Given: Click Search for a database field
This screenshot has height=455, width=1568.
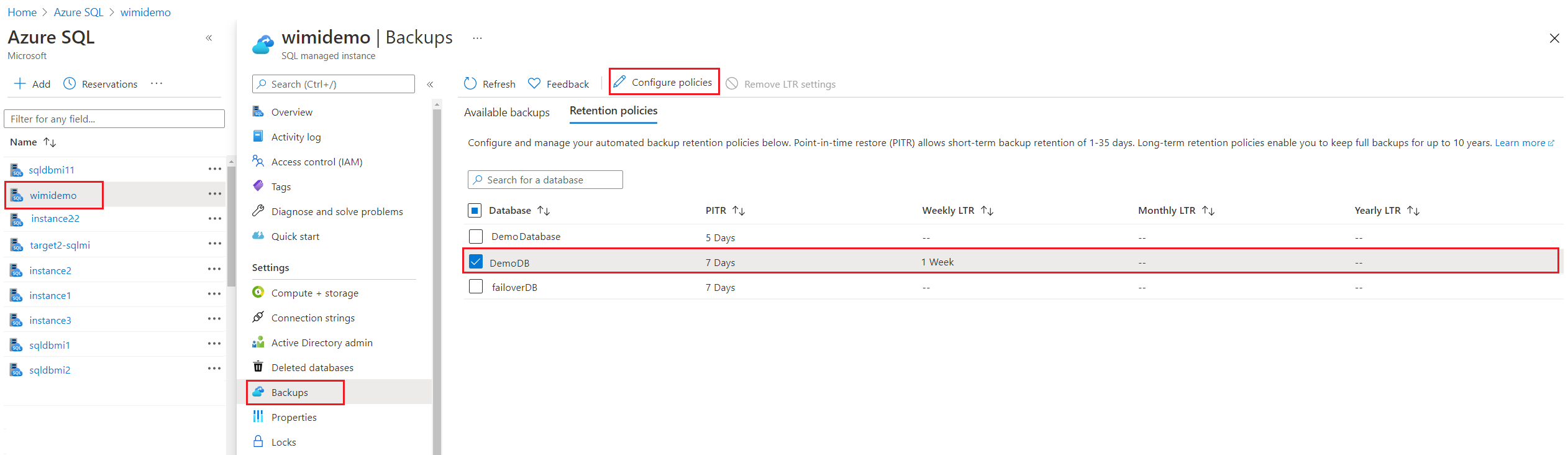Looking at the screenshot, I should tap(545, 180).
